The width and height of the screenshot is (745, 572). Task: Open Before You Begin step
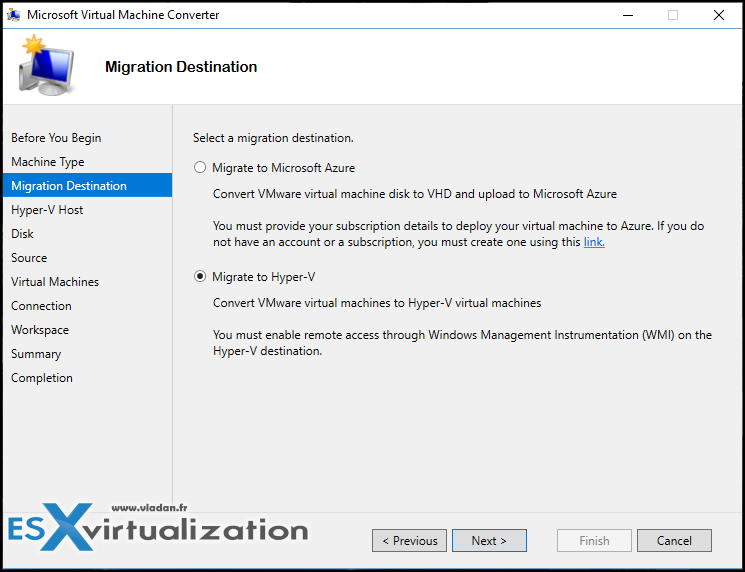coord(56,138)
